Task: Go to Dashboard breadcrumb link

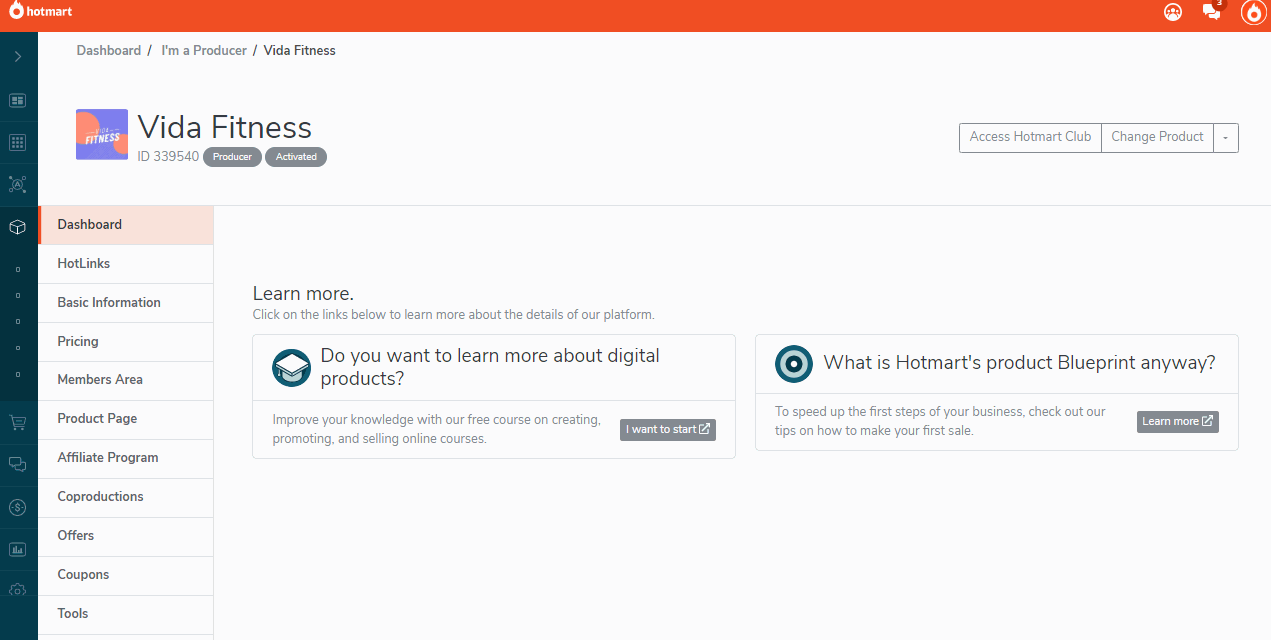Action: click(109, 50)
